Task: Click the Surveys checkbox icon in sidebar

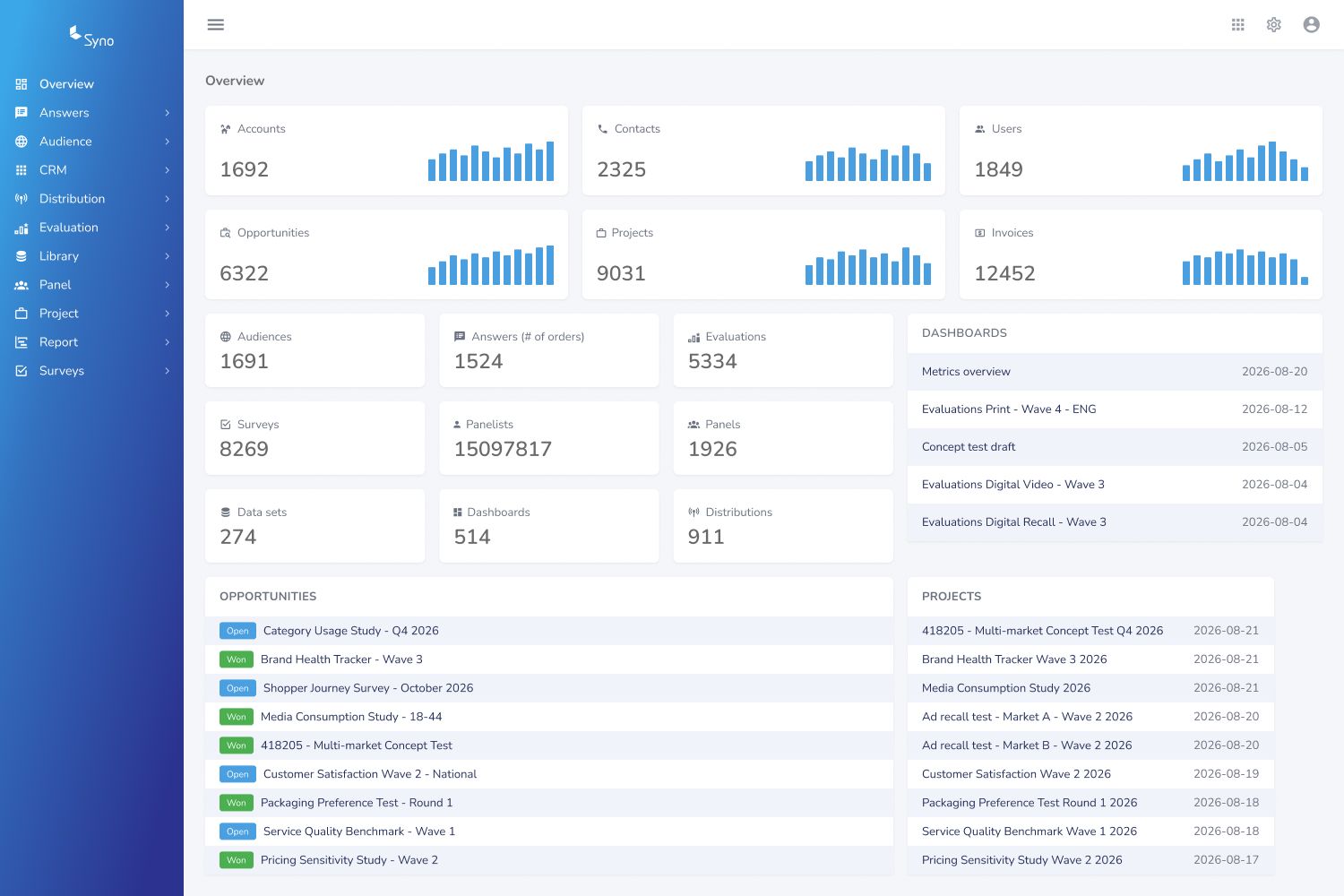Action: [22, 371]
